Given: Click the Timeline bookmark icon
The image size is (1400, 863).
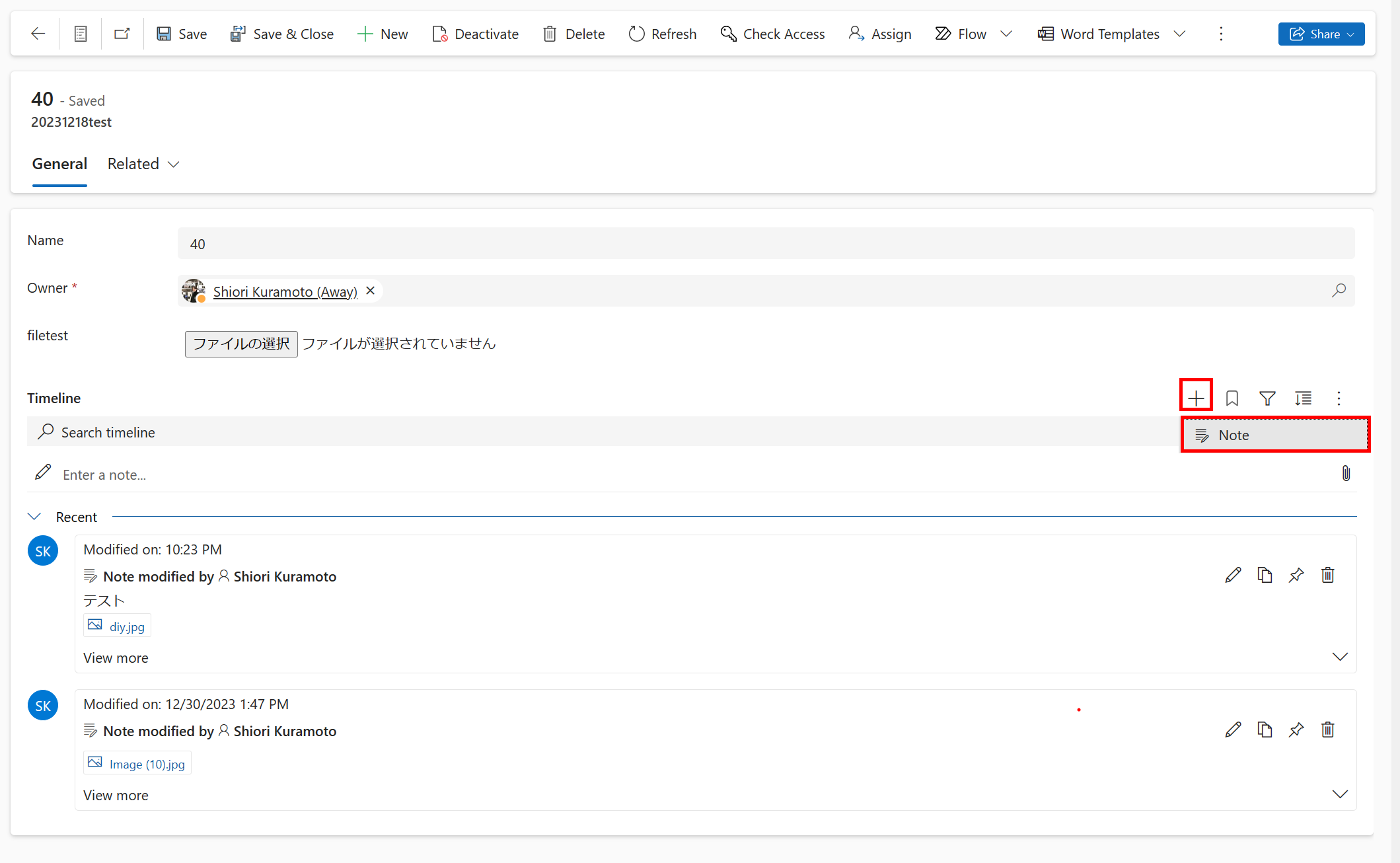Looking at the screenshot, I should 1232,398.
